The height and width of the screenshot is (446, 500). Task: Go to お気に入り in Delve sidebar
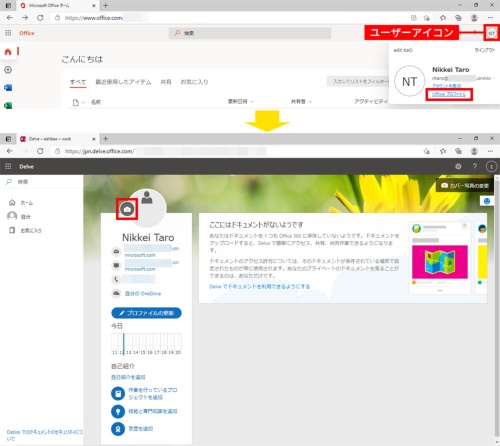[26, 230]
